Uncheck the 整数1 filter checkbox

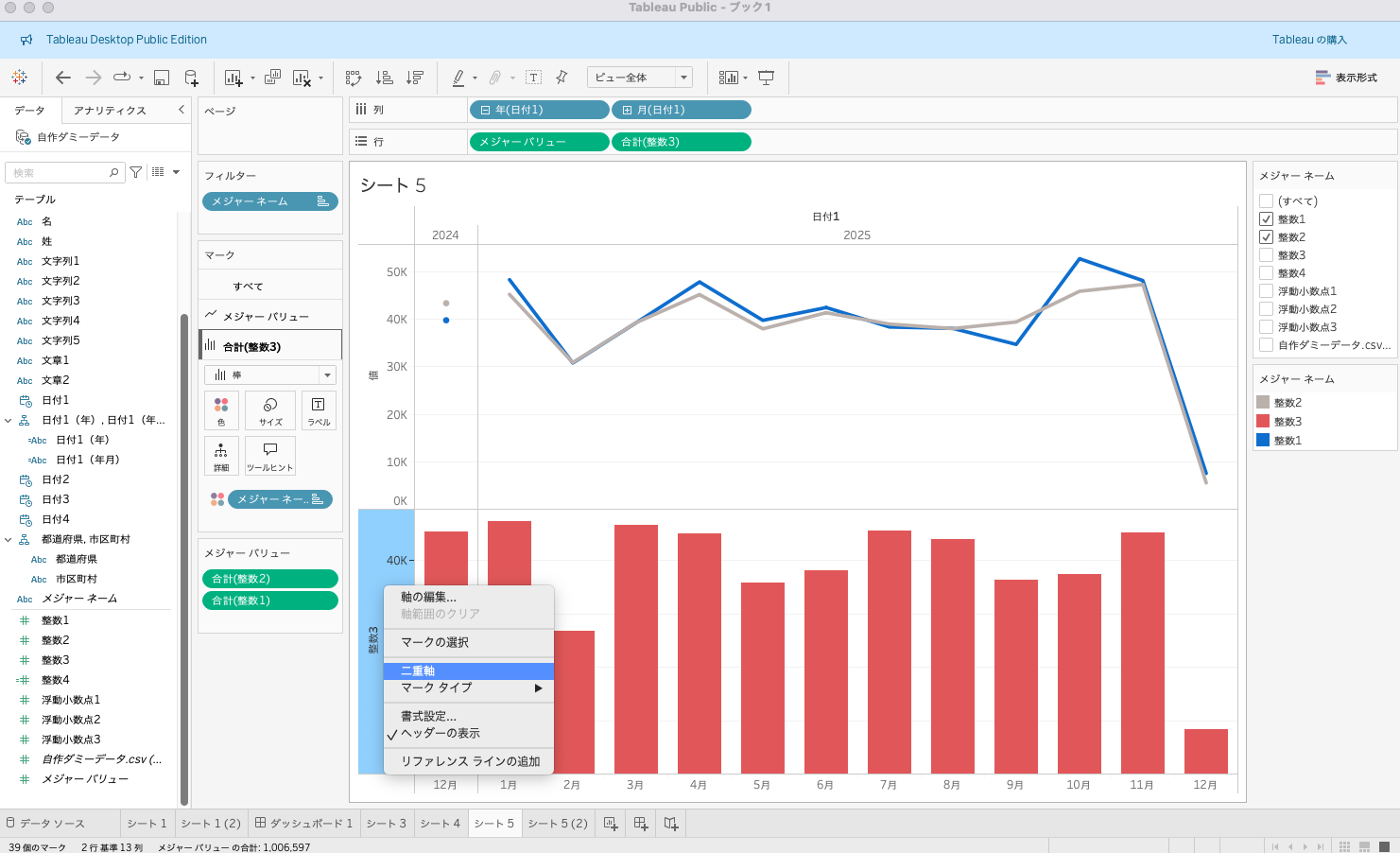[1266, 219]
